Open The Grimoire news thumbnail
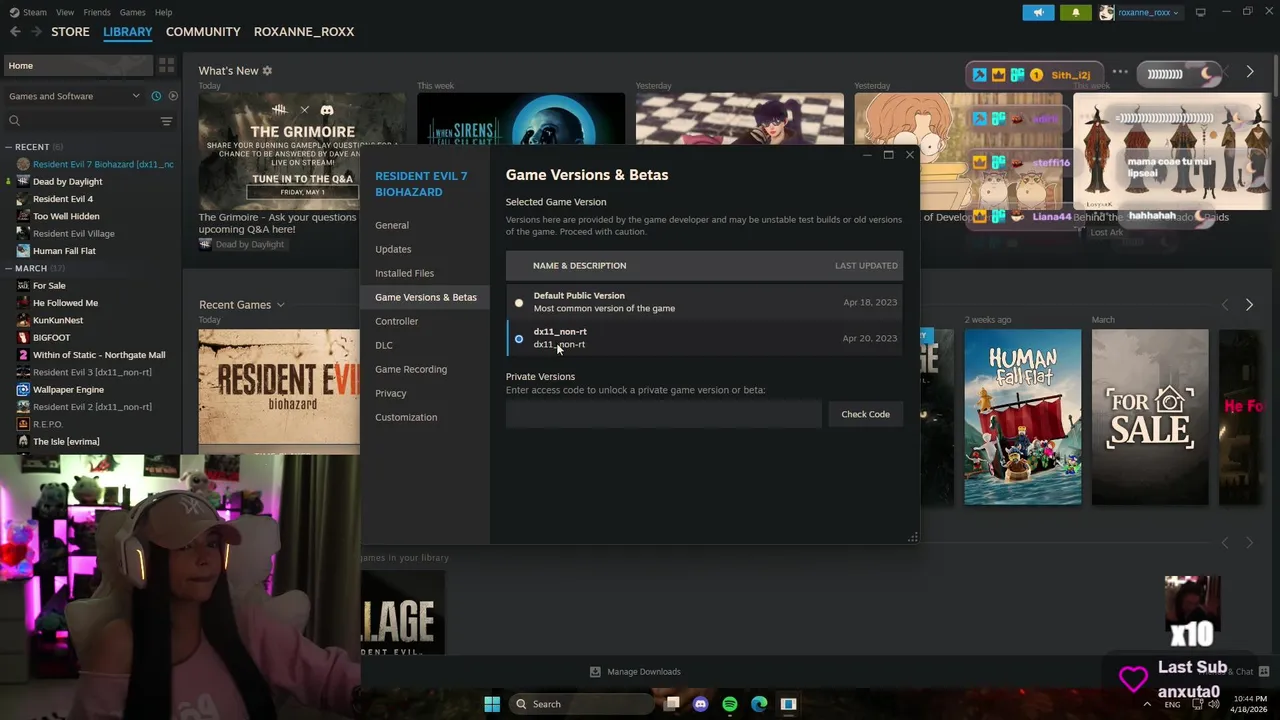This screenshot has width=1280, height=720. point(302,151)
